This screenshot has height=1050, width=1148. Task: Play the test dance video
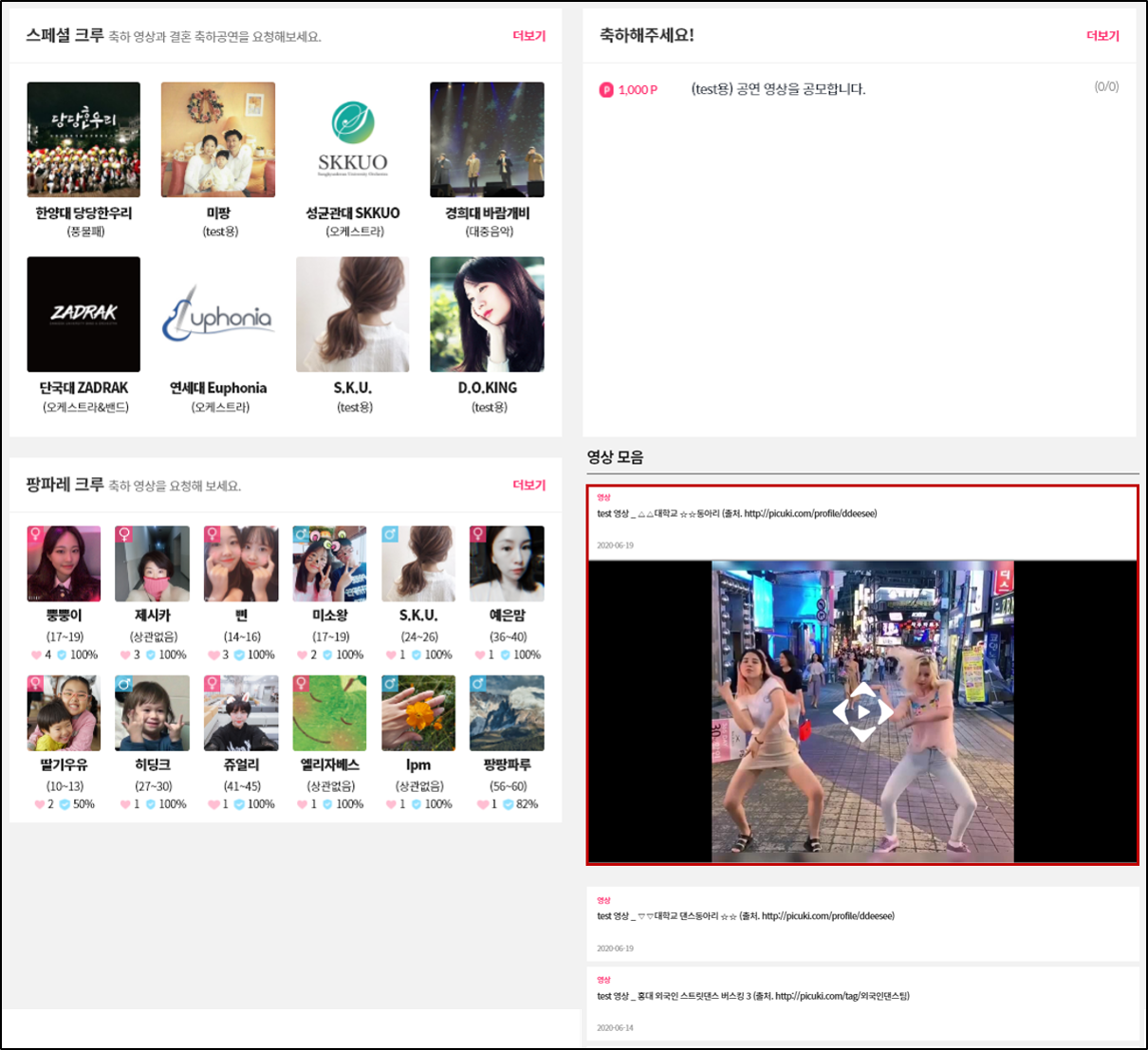(x=862, y=711)
